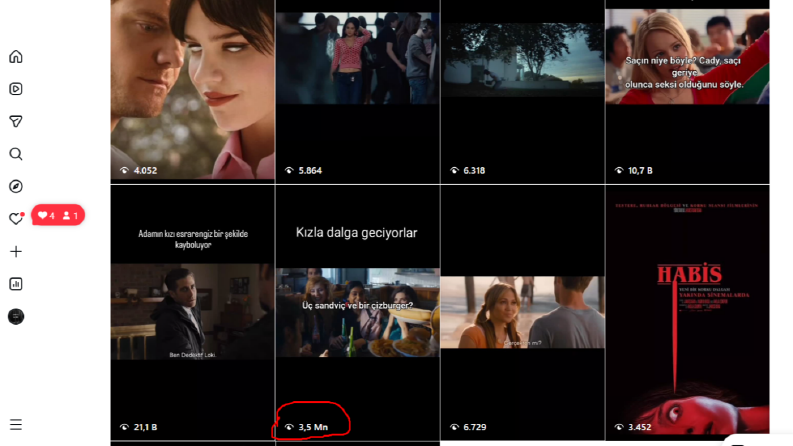
Task: Click the 4.052 view count text
Action: 145,170
